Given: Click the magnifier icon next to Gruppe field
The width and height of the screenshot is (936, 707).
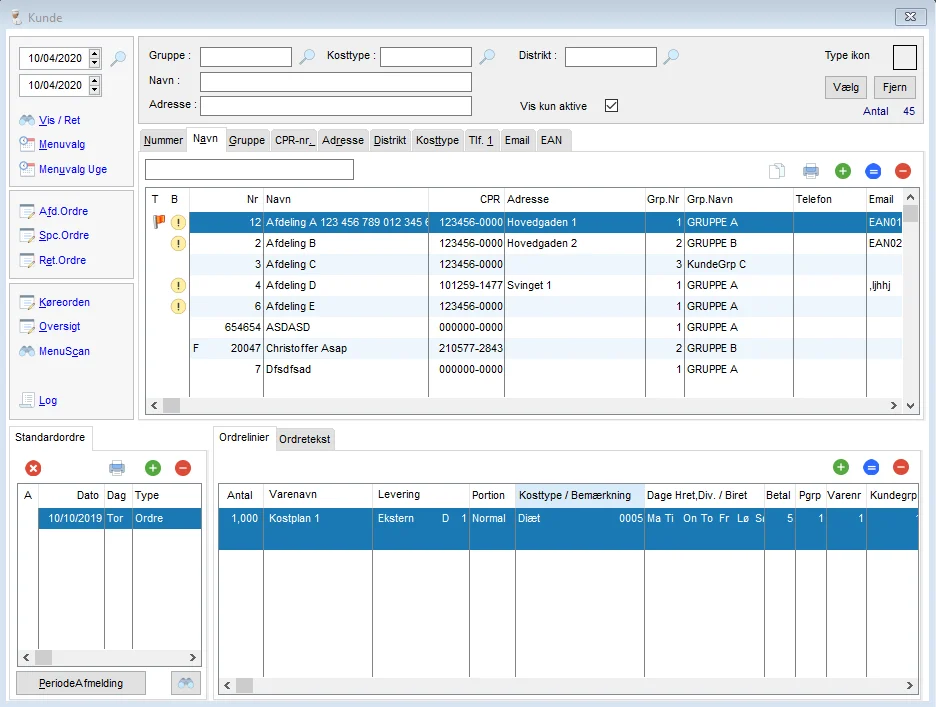Looking at the screenshot, I should [307, 57].
